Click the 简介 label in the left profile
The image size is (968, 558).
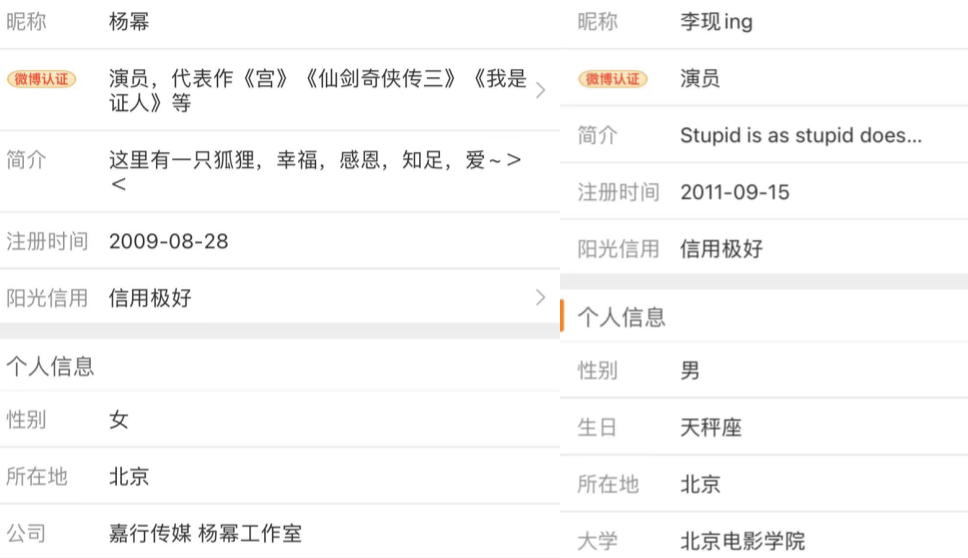pos(27,160)
